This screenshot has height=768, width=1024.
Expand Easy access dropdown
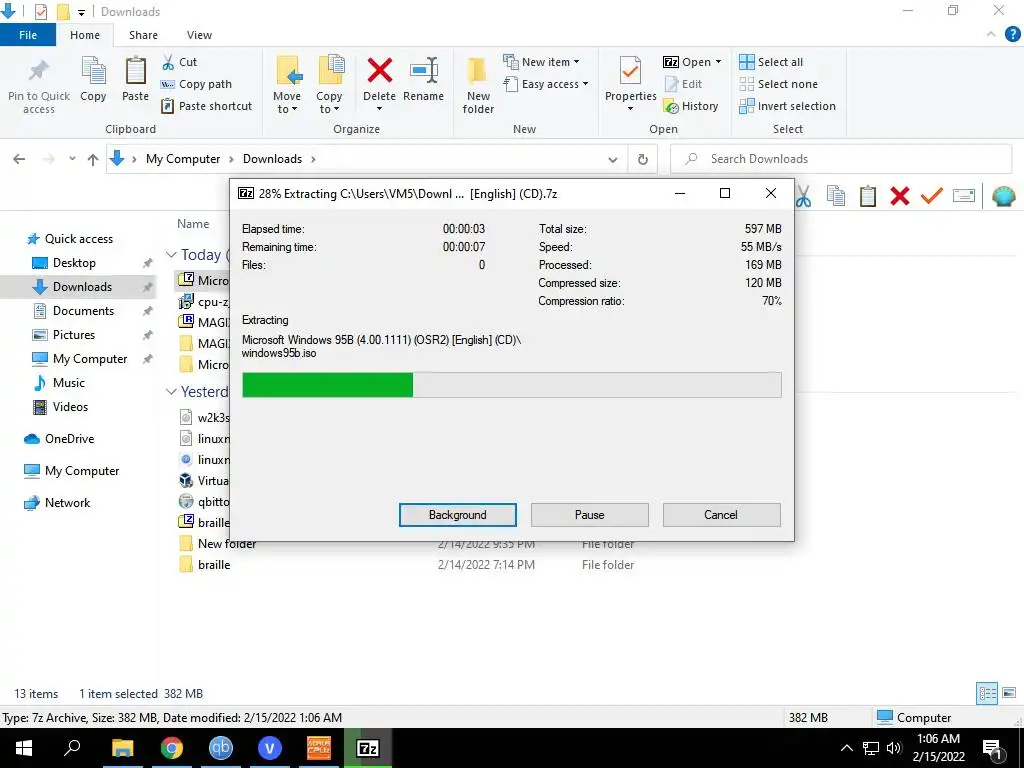546,84
